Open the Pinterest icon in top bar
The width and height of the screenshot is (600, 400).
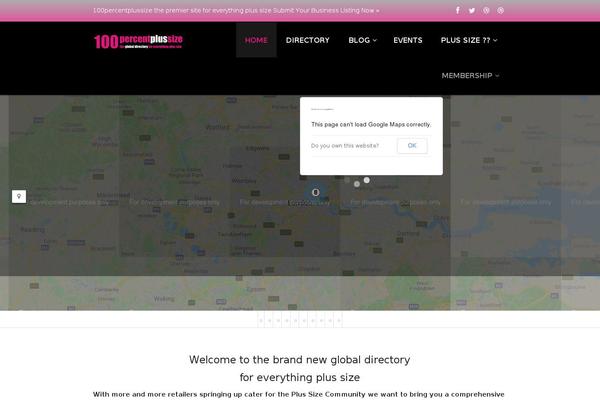tap(486, 11)
